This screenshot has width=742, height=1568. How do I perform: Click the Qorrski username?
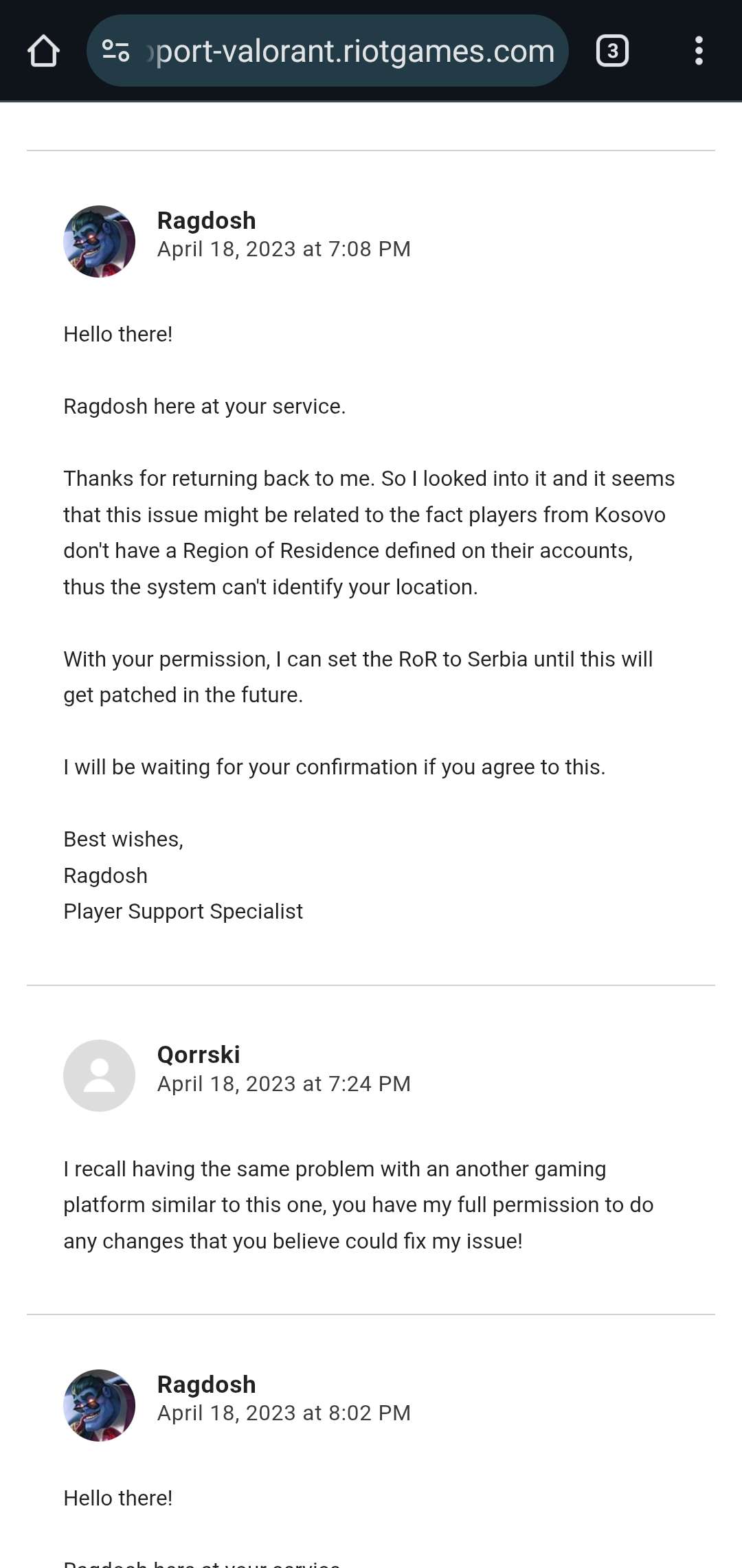coord(199,1055)
